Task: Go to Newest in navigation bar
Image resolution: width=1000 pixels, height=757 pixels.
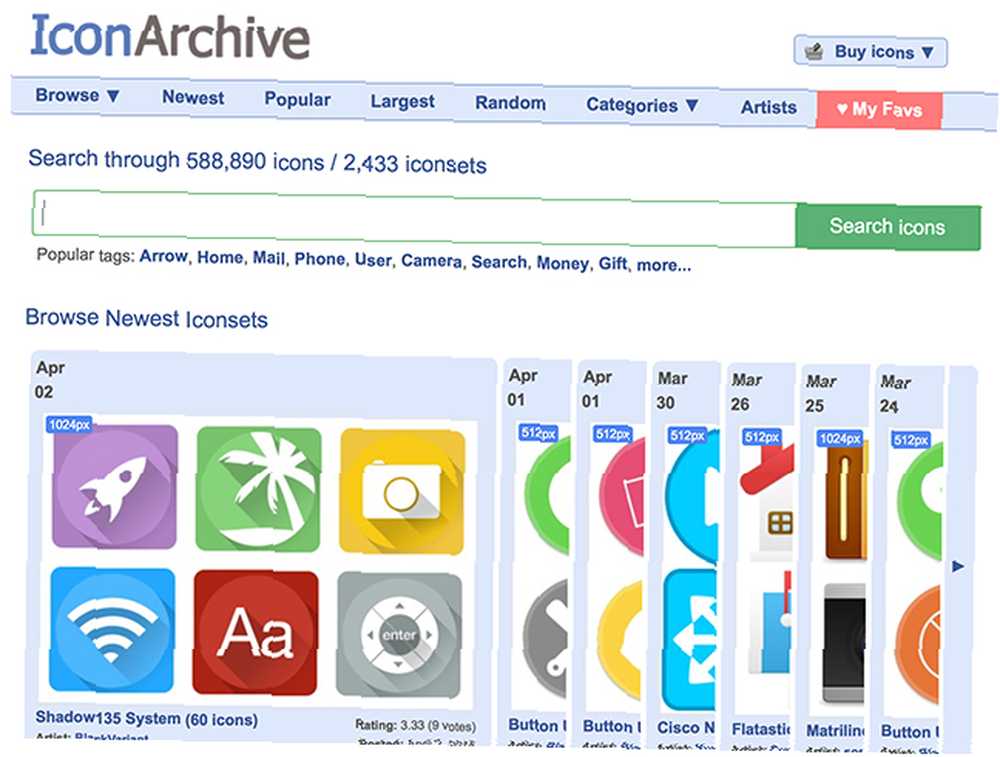Action: (193, 98)
